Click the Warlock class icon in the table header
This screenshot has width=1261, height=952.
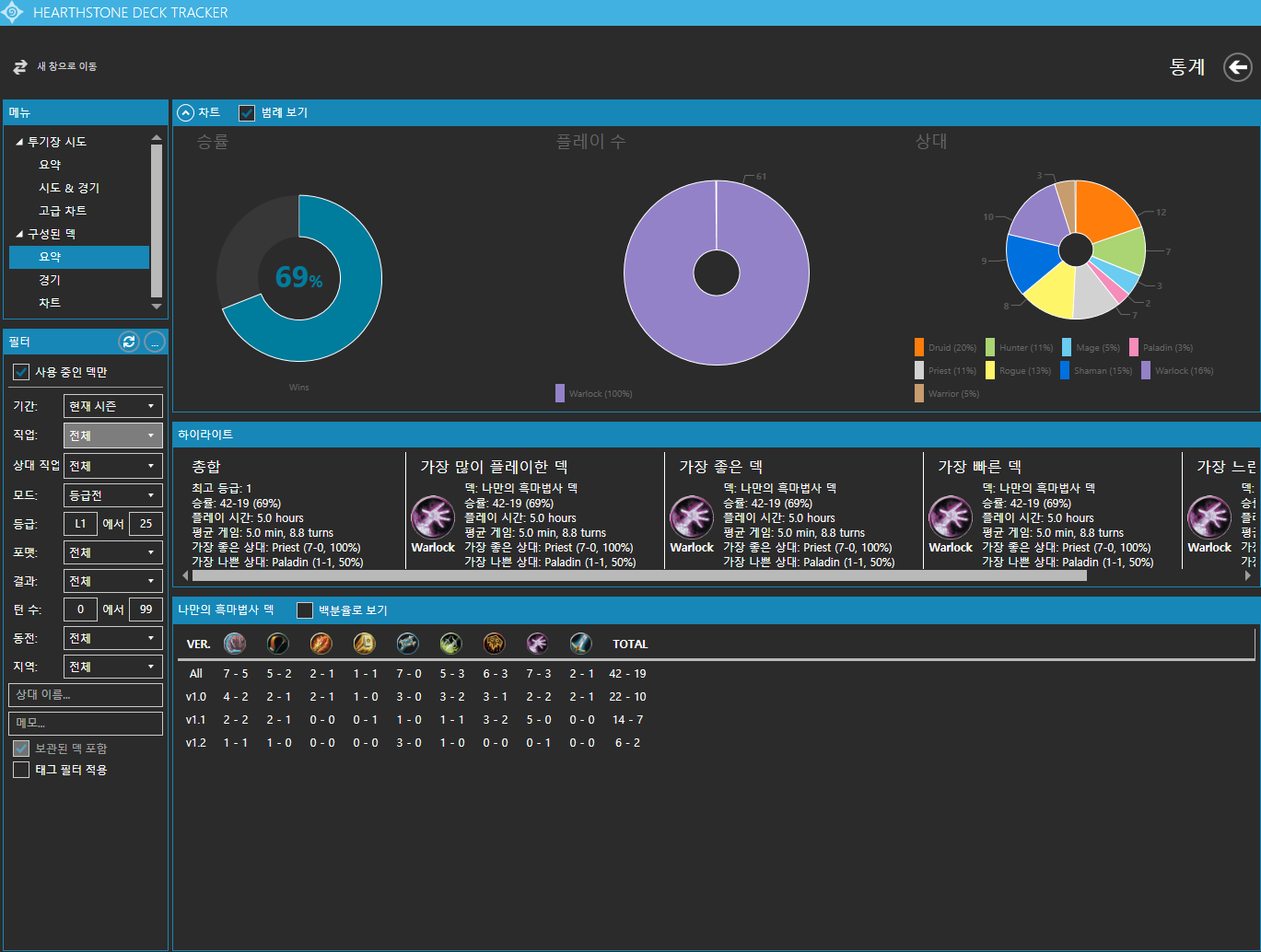click(x=538, y=644)
